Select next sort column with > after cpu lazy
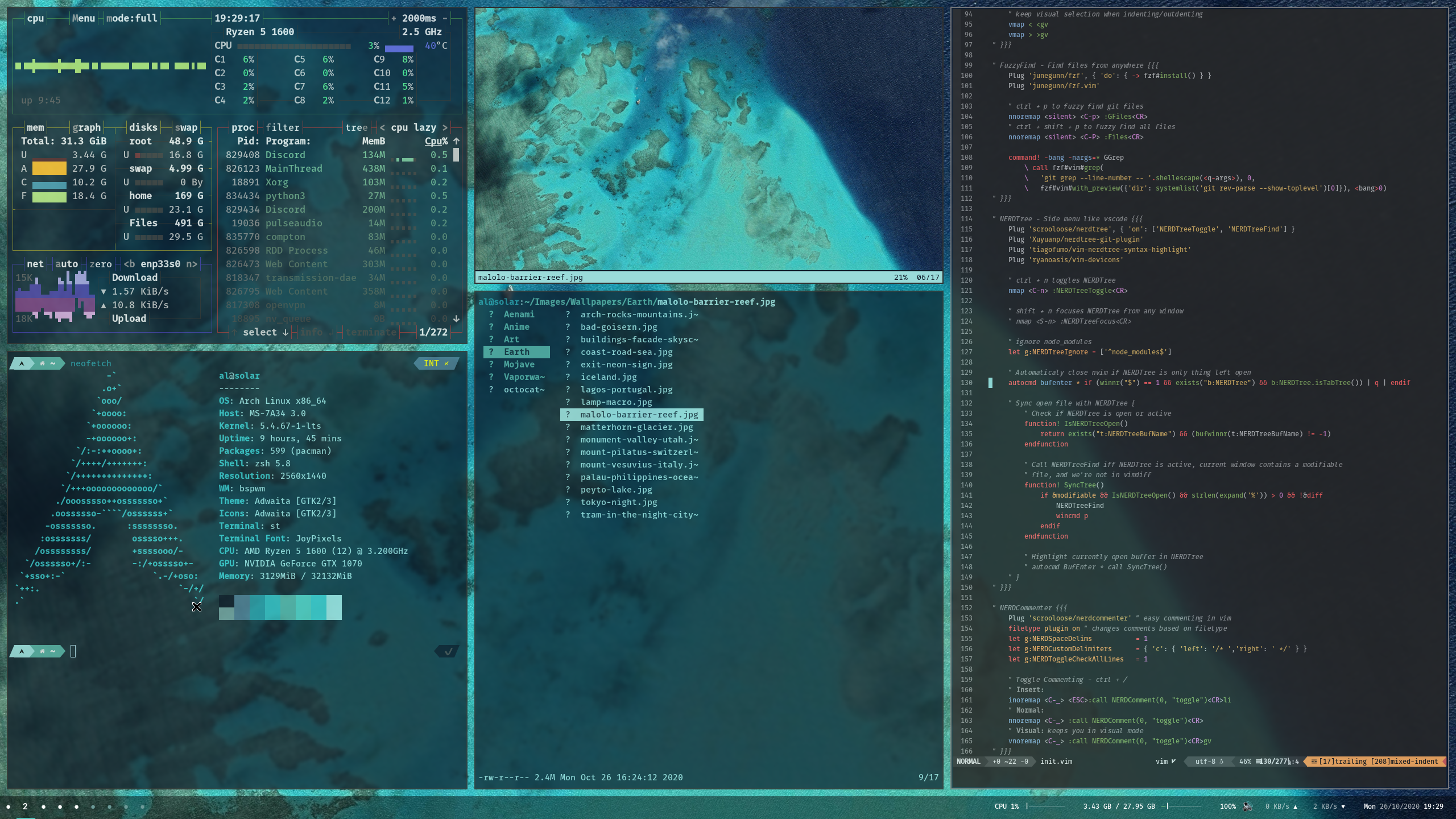The image size is (1456, 819). point(445,127)
